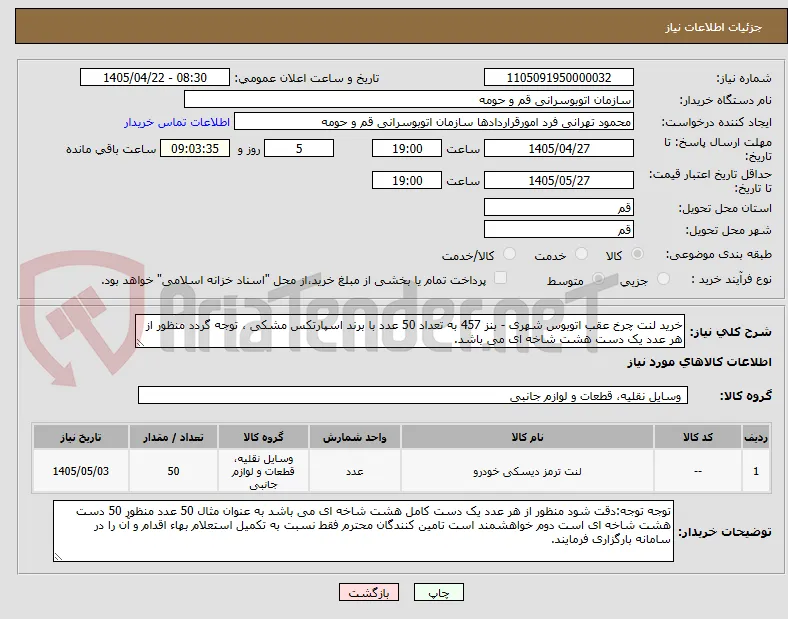Screen dimensions: 788x619
Task: Click the response deadline time 19:00 field
Action: click(407, 149)
